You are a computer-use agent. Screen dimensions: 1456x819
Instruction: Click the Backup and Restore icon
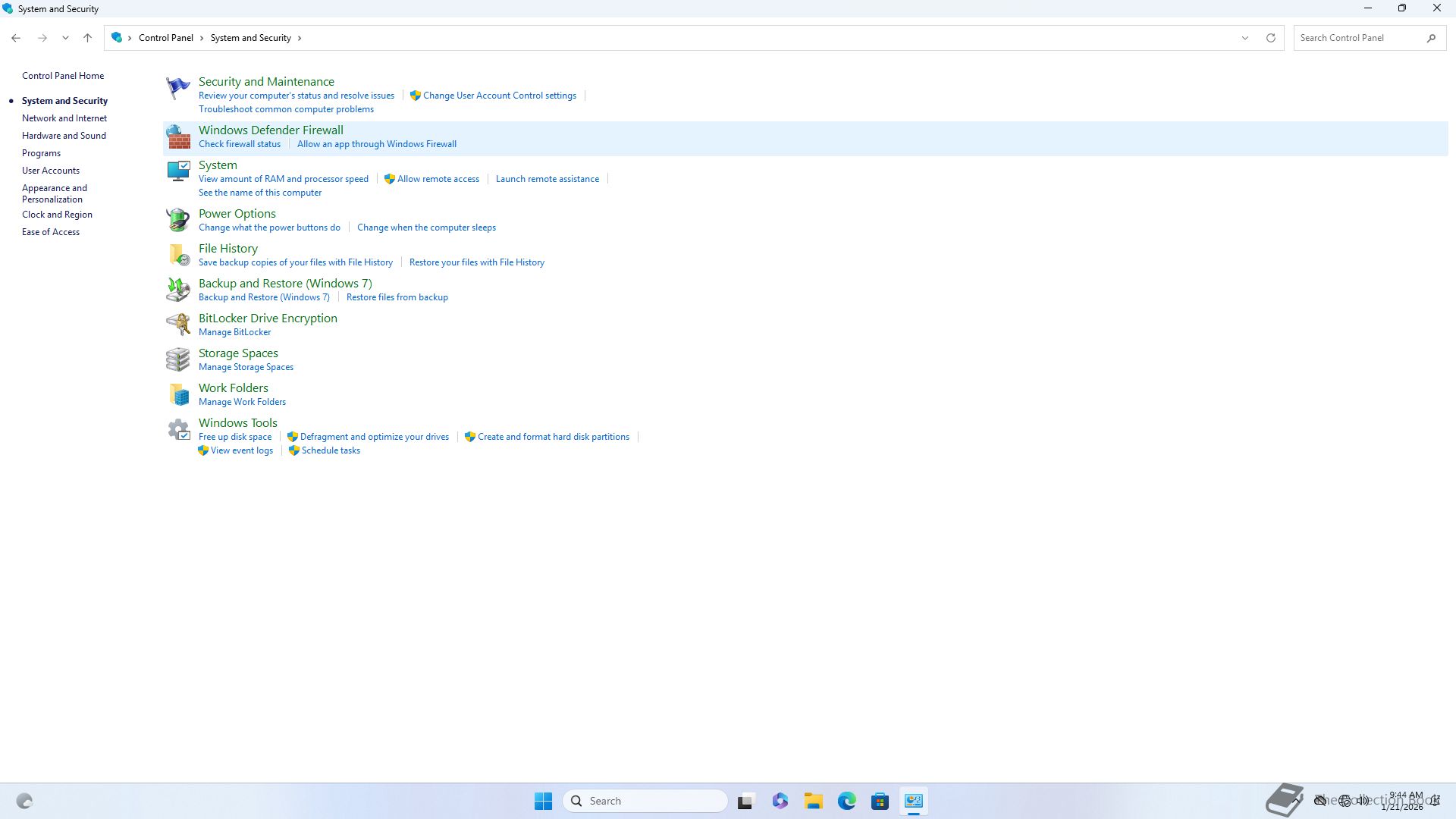(x=178, y=290)
